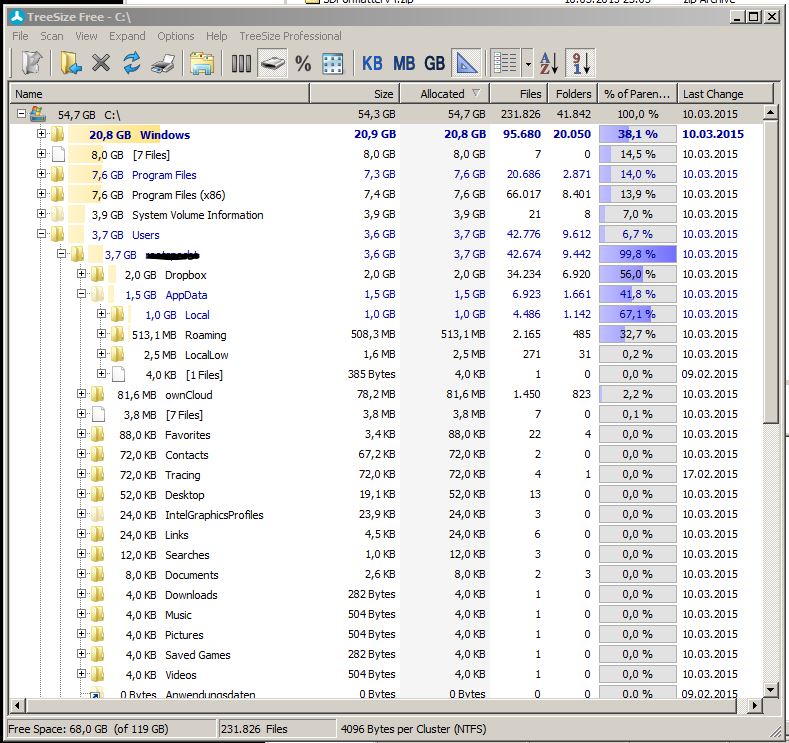Screen dimensions: 789x743
Task: Click the [1 Files] file icon under AppData
Action: point(118,374)
